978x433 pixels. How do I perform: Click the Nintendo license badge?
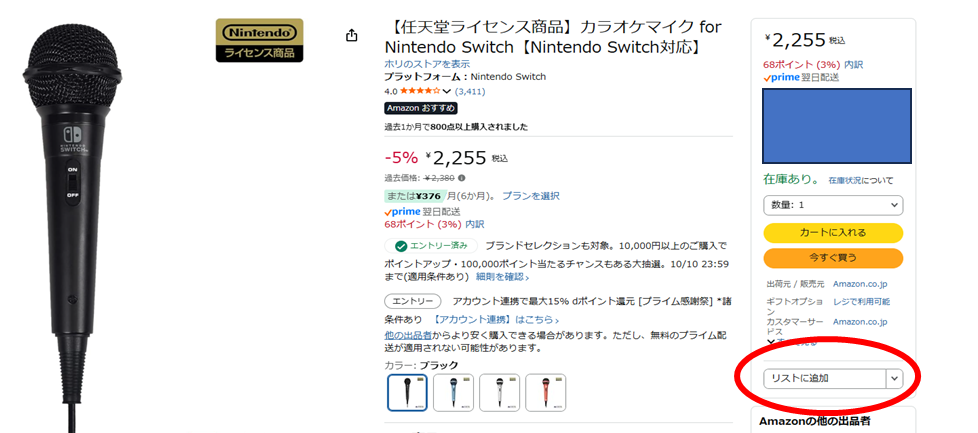tap(259, 40)
